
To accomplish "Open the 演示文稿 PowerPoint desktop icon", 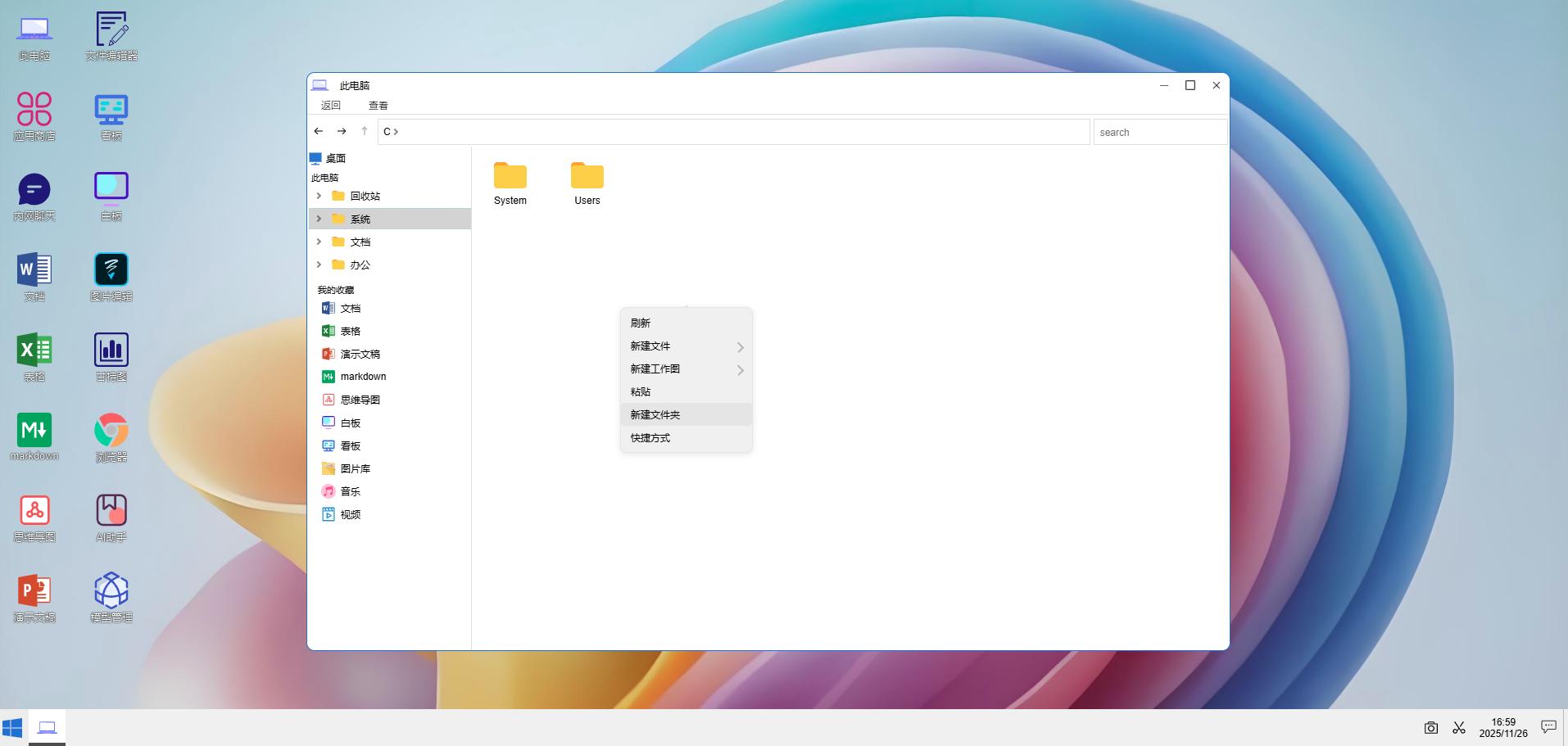I will point(34,598).
